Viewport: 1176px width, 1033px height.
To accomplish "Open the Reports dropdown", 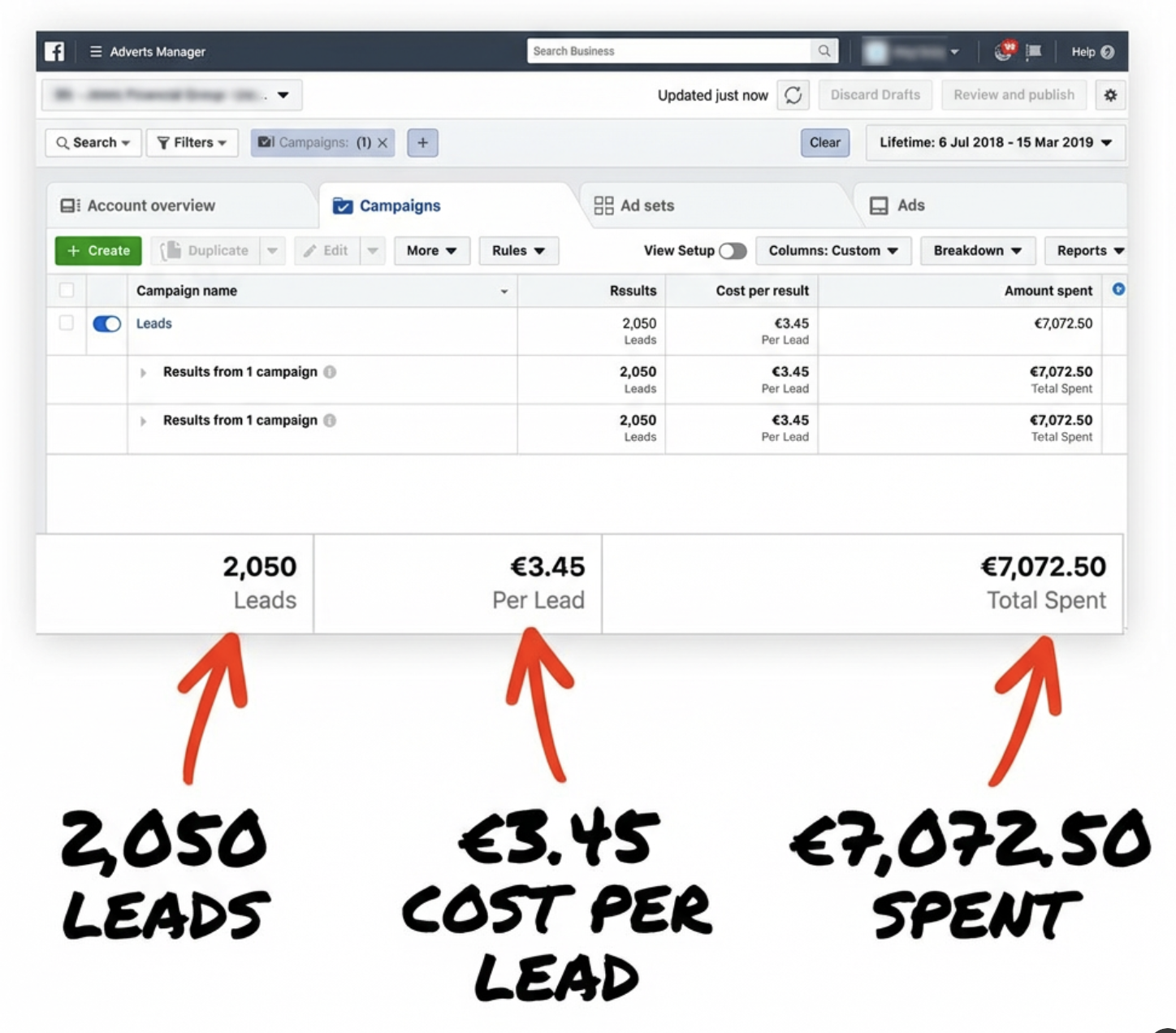I will click(x=1087, y=251).
